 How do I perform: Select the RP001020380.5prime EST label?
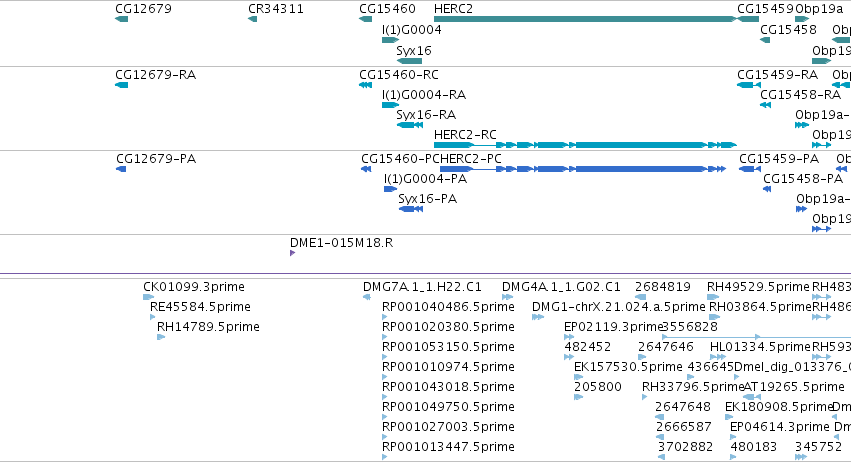click(448, 327)
